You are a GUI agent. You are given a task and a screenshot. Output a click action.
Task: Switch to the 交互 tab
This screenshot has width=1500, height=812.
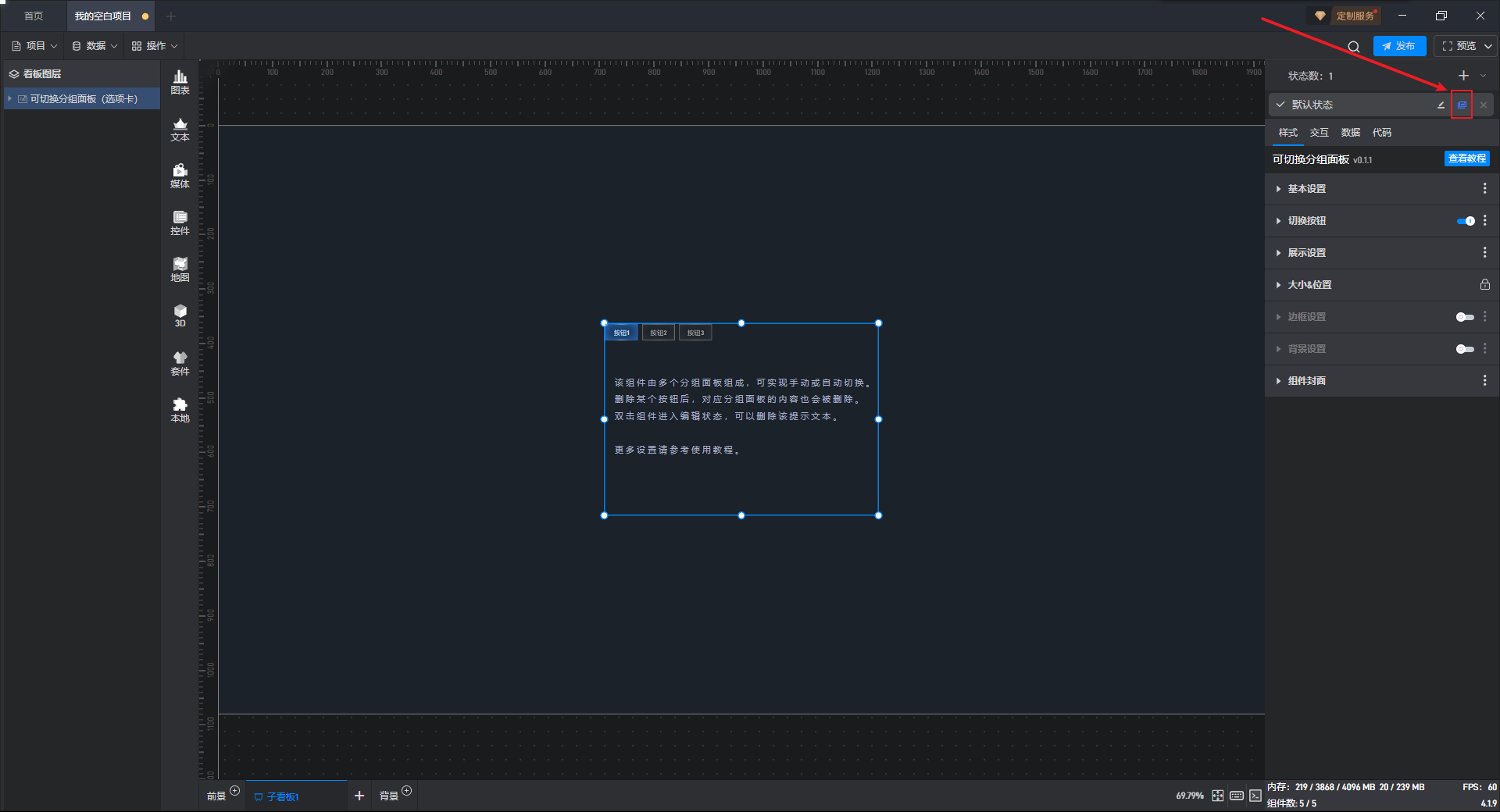(x=1319, y=133)
